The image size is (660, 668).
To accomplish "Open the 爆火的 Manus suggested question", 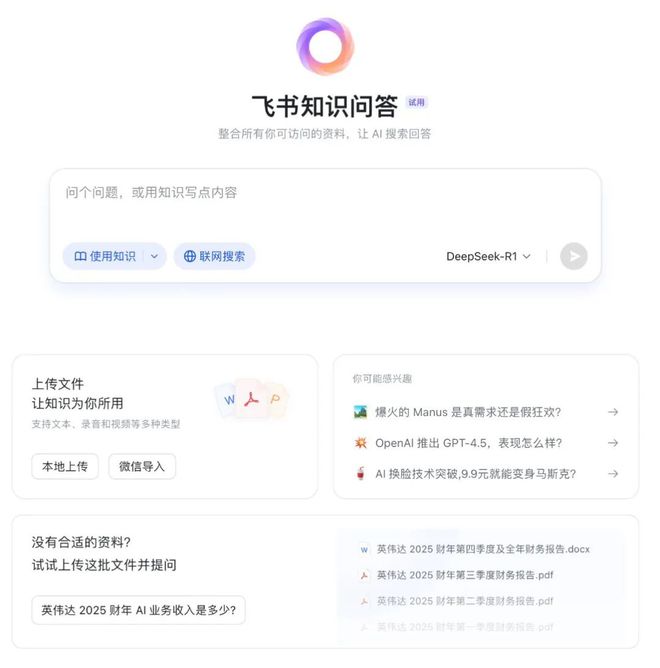I will (x=486, y=412).
